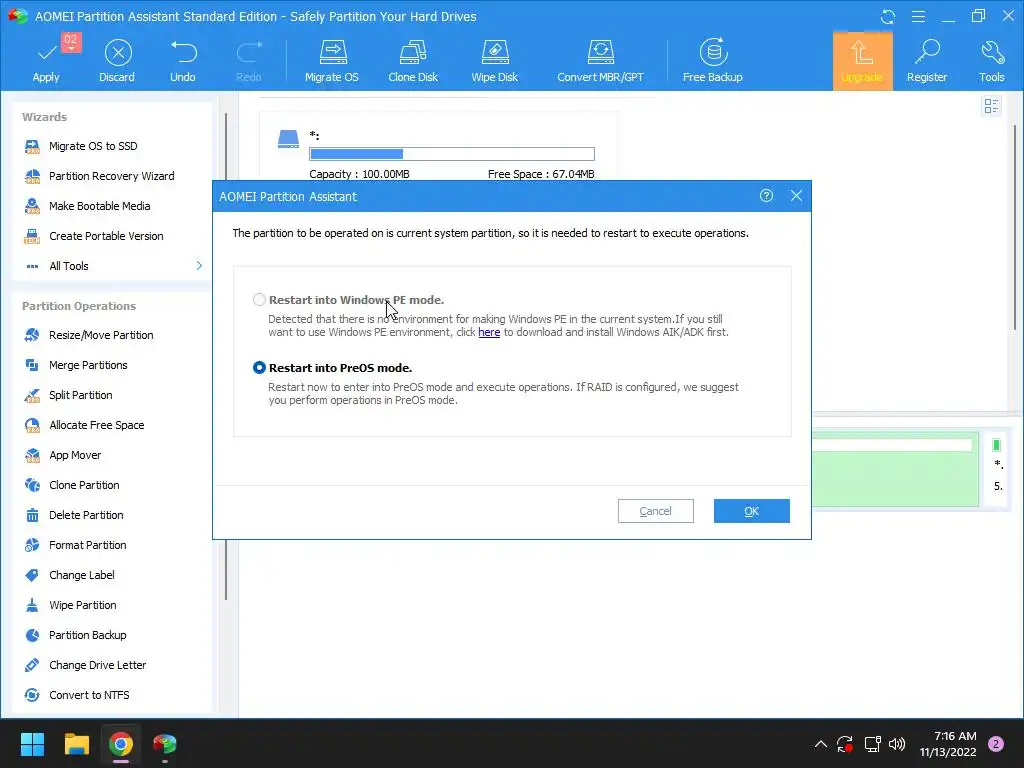Close the AOMEI Partition Assistant dialog
Viewport: 1024px width, 768px height.
796,196
